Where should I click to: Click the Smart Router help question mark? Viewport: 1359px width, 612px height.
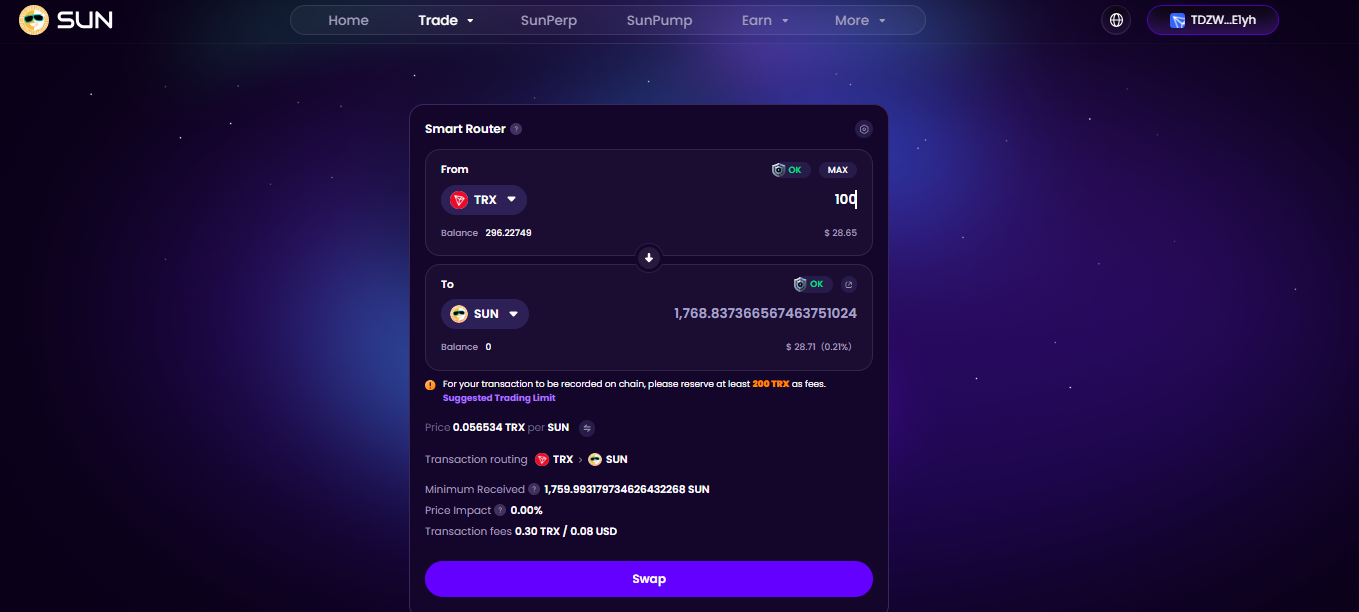pyautogui.click(x=516, y=129)
